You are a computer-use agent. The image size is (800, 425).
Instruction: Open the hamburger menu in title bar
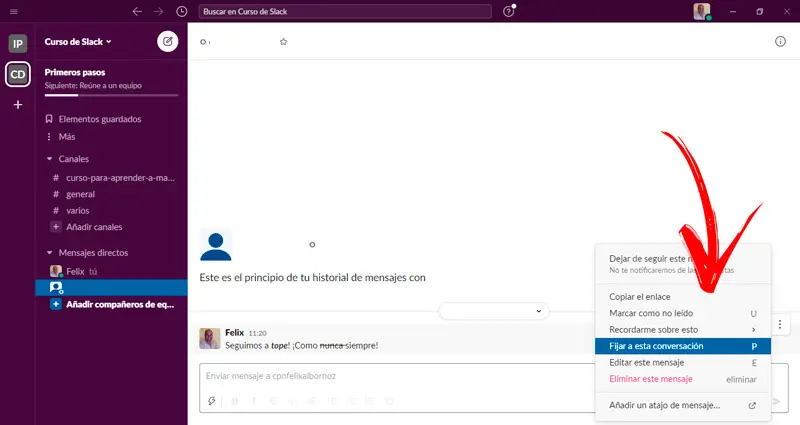pyautogui.click(x=14, y=11)
